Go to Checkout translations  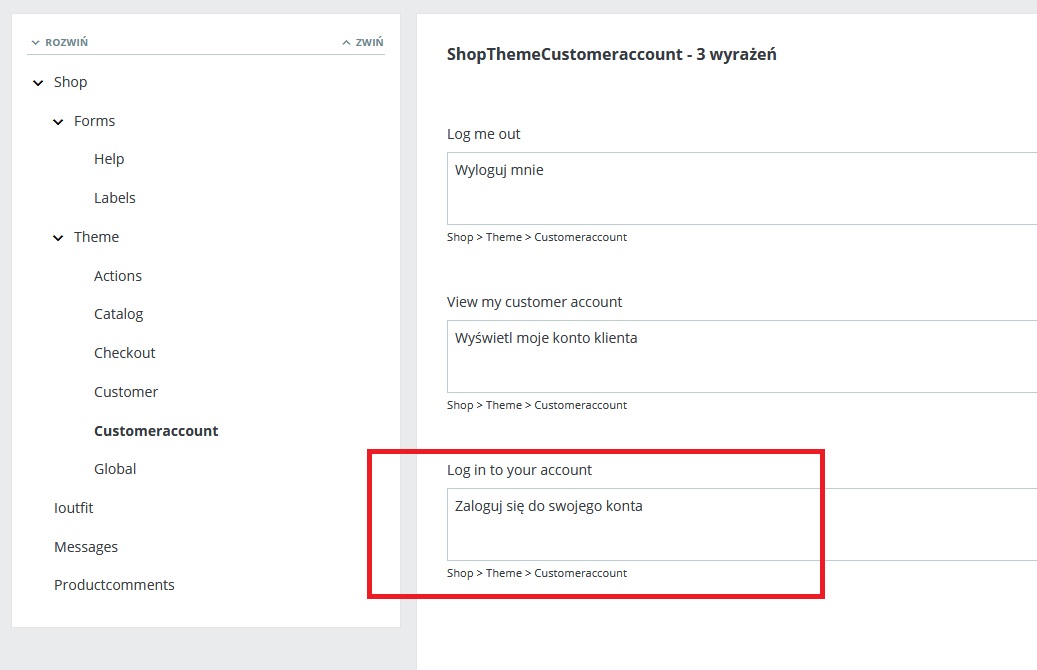tap(124, 353)
